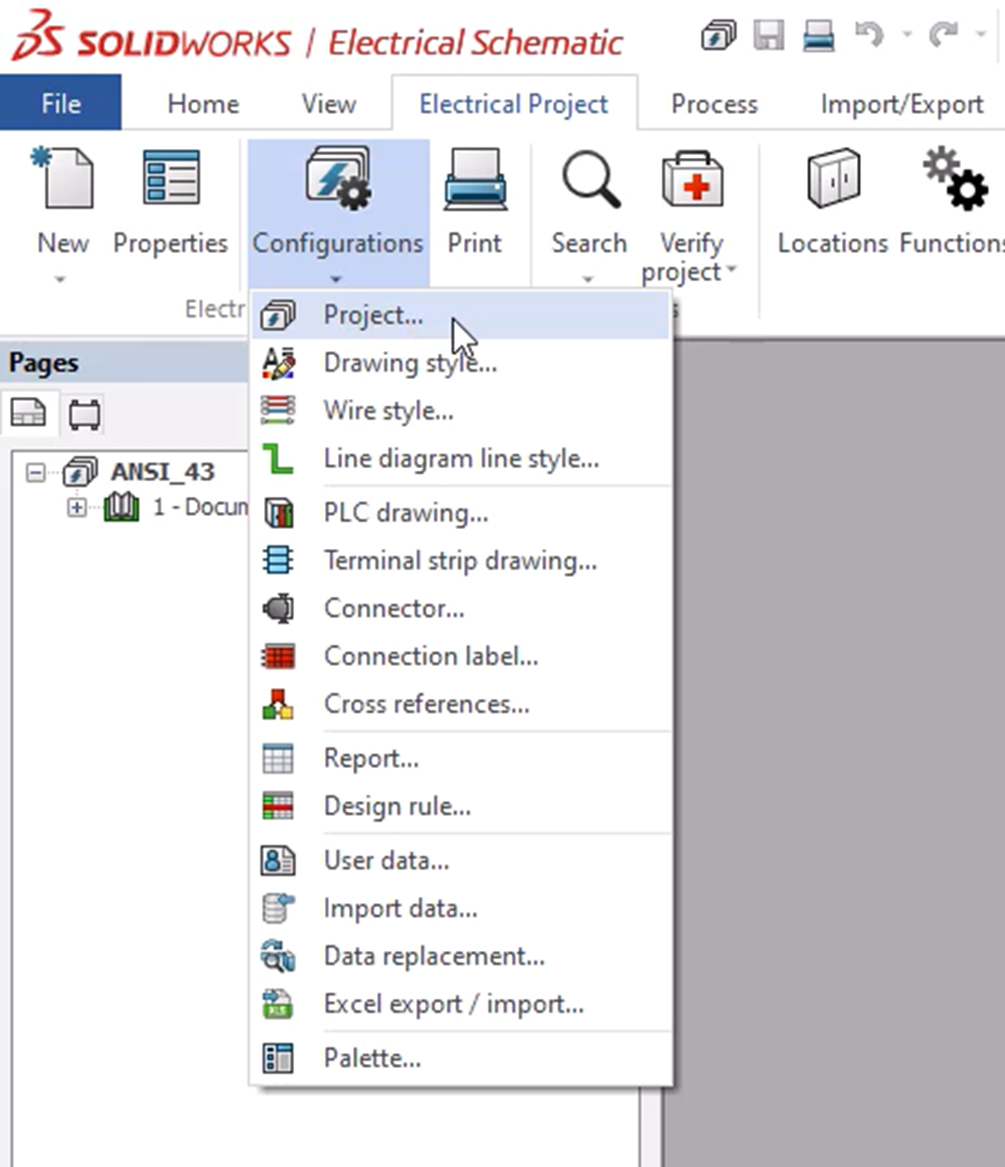This screenshot has width=1005, height=1167.
Task: Click the Drawing style menu icon
Action: (x=278, y=363)
